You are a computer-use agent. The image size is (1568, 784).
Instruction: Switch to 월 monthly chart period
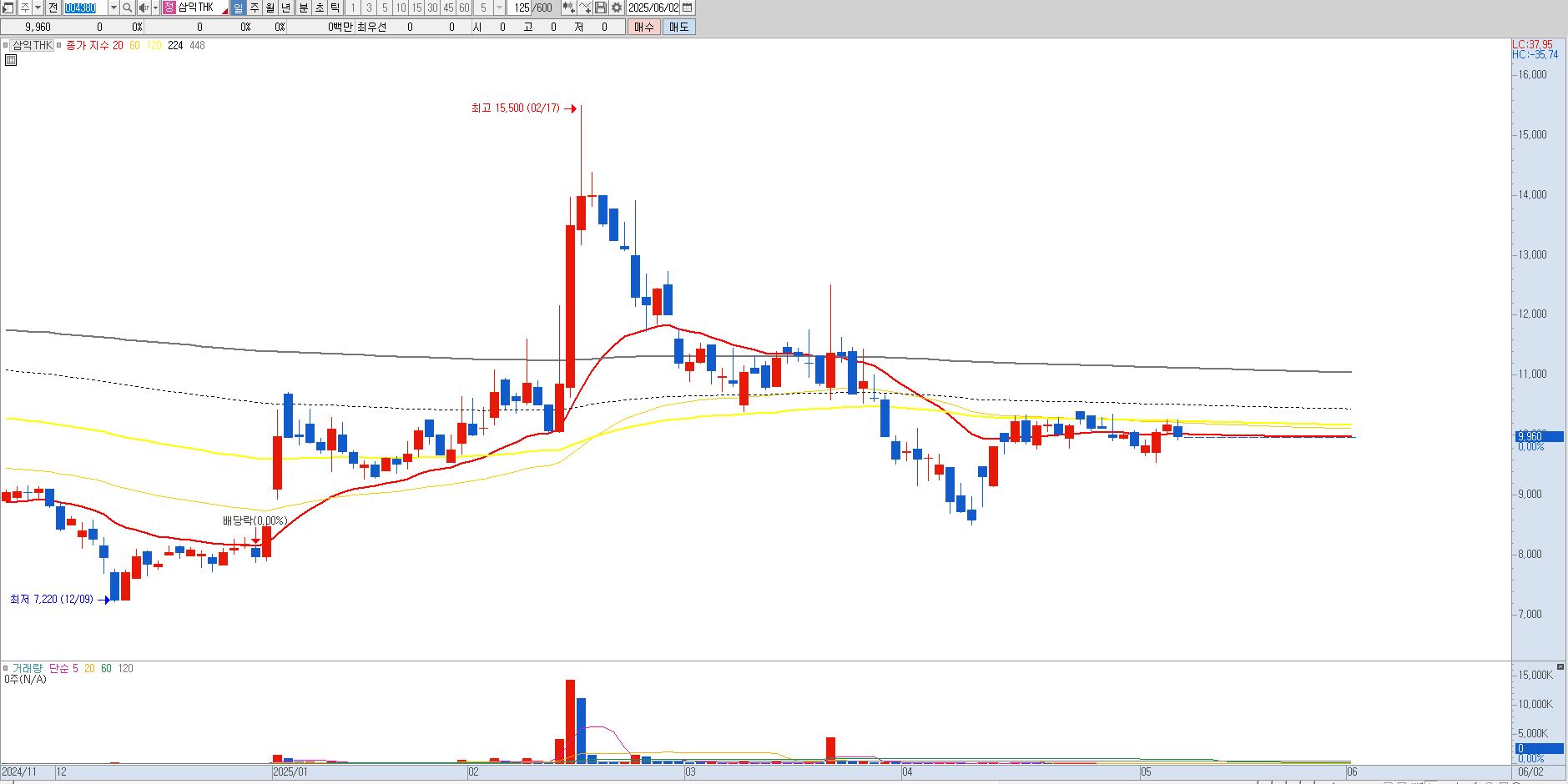270,8
